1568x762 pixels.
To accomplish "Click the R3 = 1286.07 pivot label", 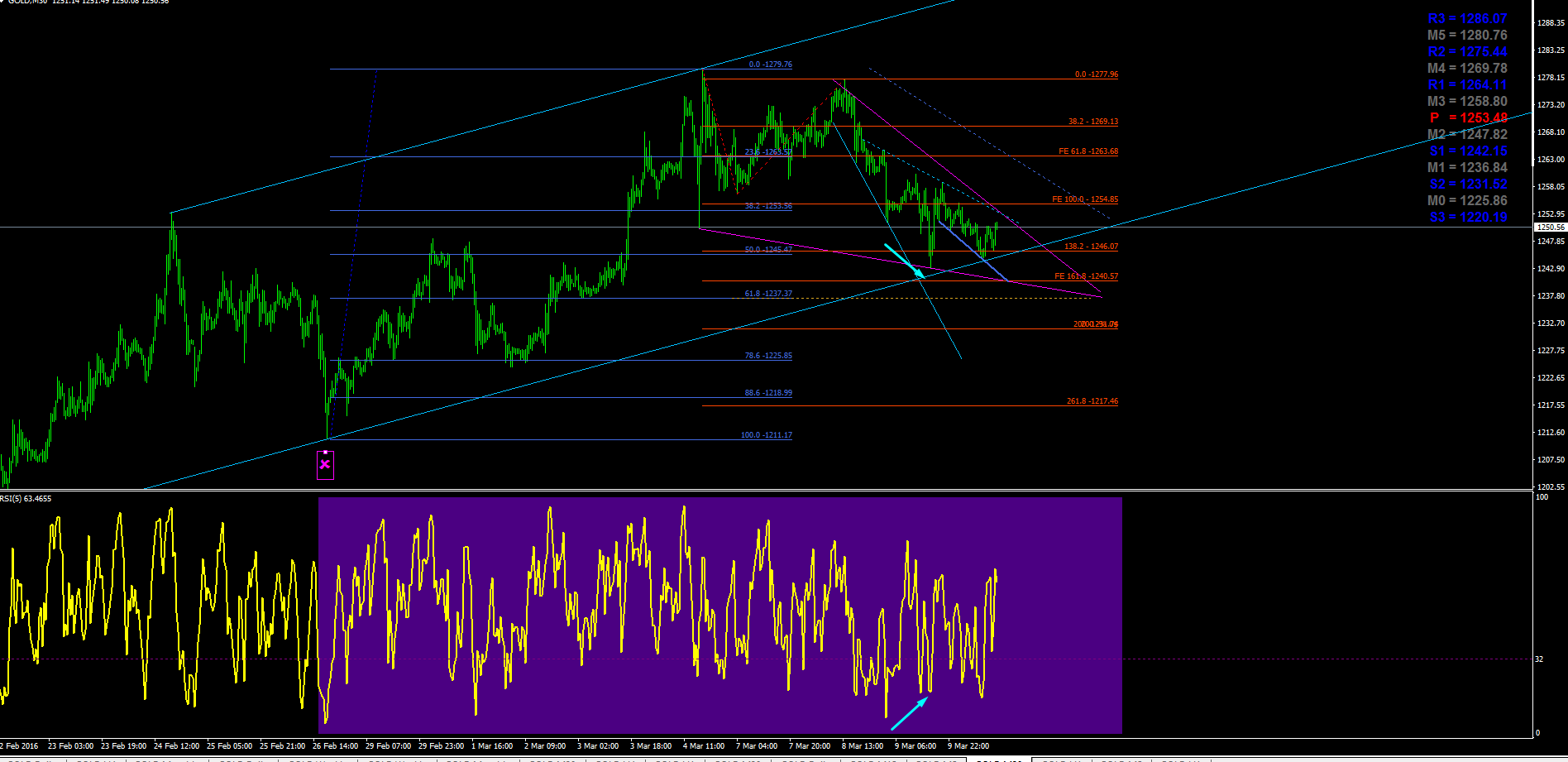I will point(1467,18).
